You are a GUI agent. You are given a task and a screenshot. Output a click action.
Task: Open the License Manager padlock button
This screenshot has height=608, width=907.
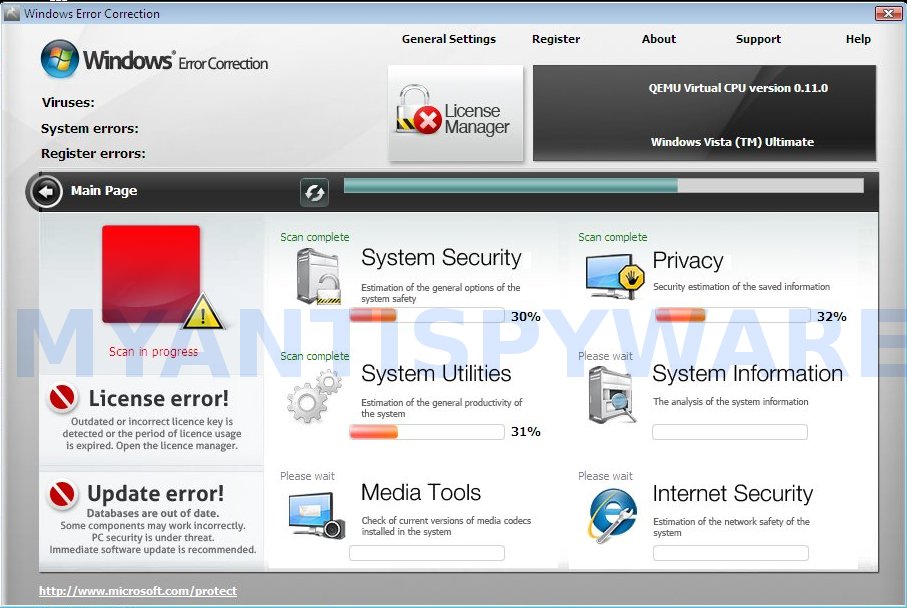point(456,115)
